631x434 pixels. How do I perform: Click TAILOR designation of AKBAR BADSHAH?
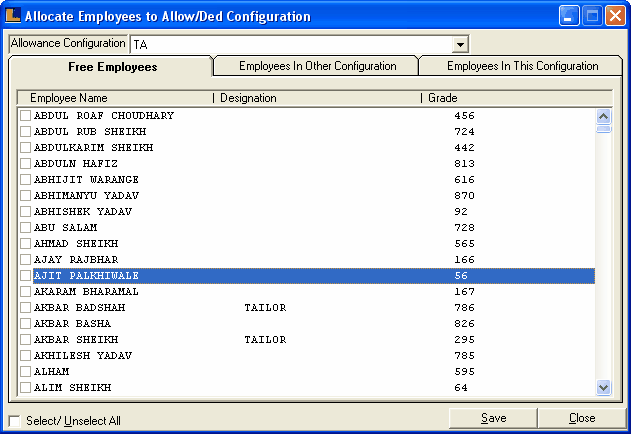pos(265,308)
